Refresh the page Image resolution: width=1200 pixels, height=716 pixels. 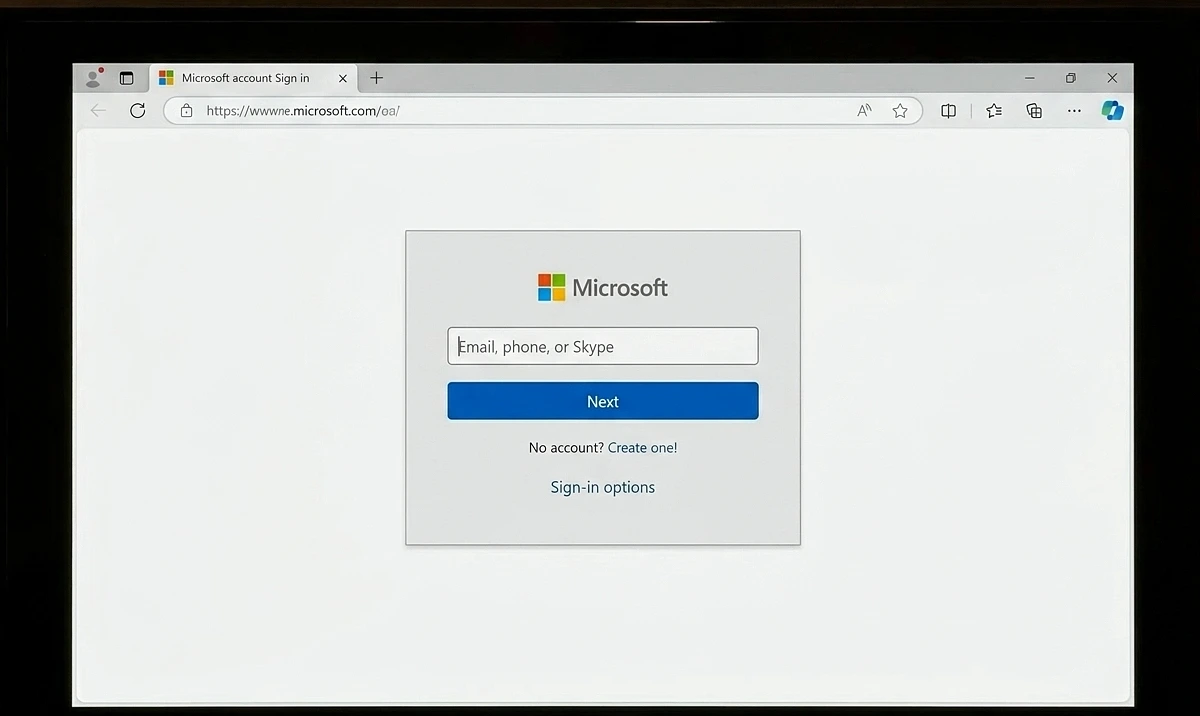point(138,111)
